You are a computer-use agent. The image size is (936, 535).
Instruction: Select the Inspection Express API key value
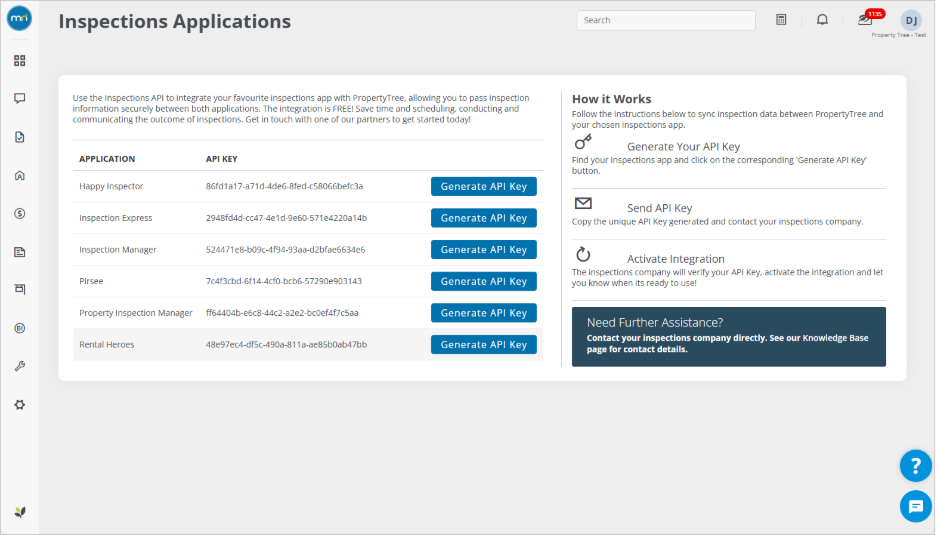tap(287, 218)
